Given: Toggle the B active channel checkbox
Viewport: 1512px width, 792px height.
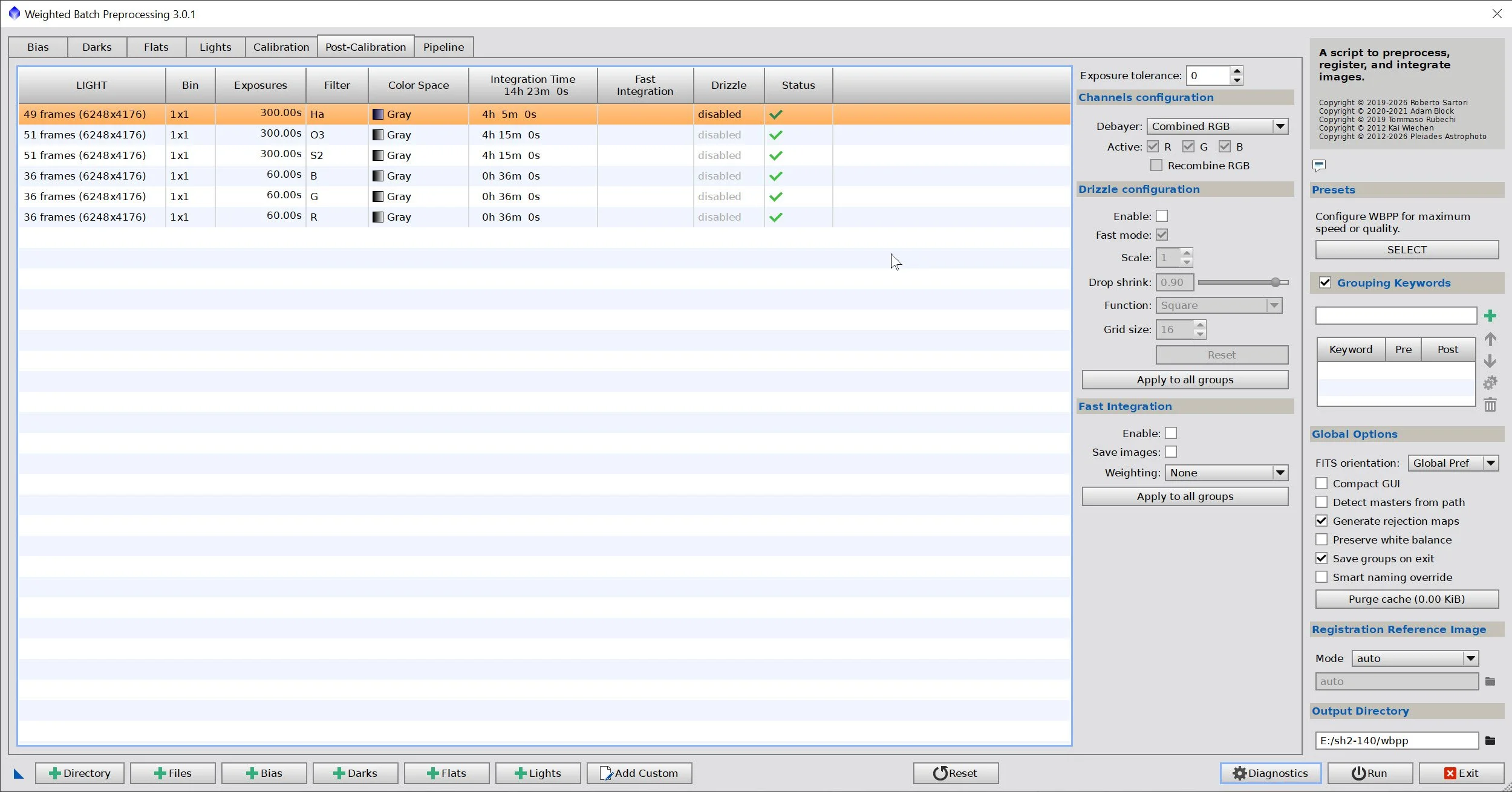Looking at the screenshot, I should (x=1225, y=146).
